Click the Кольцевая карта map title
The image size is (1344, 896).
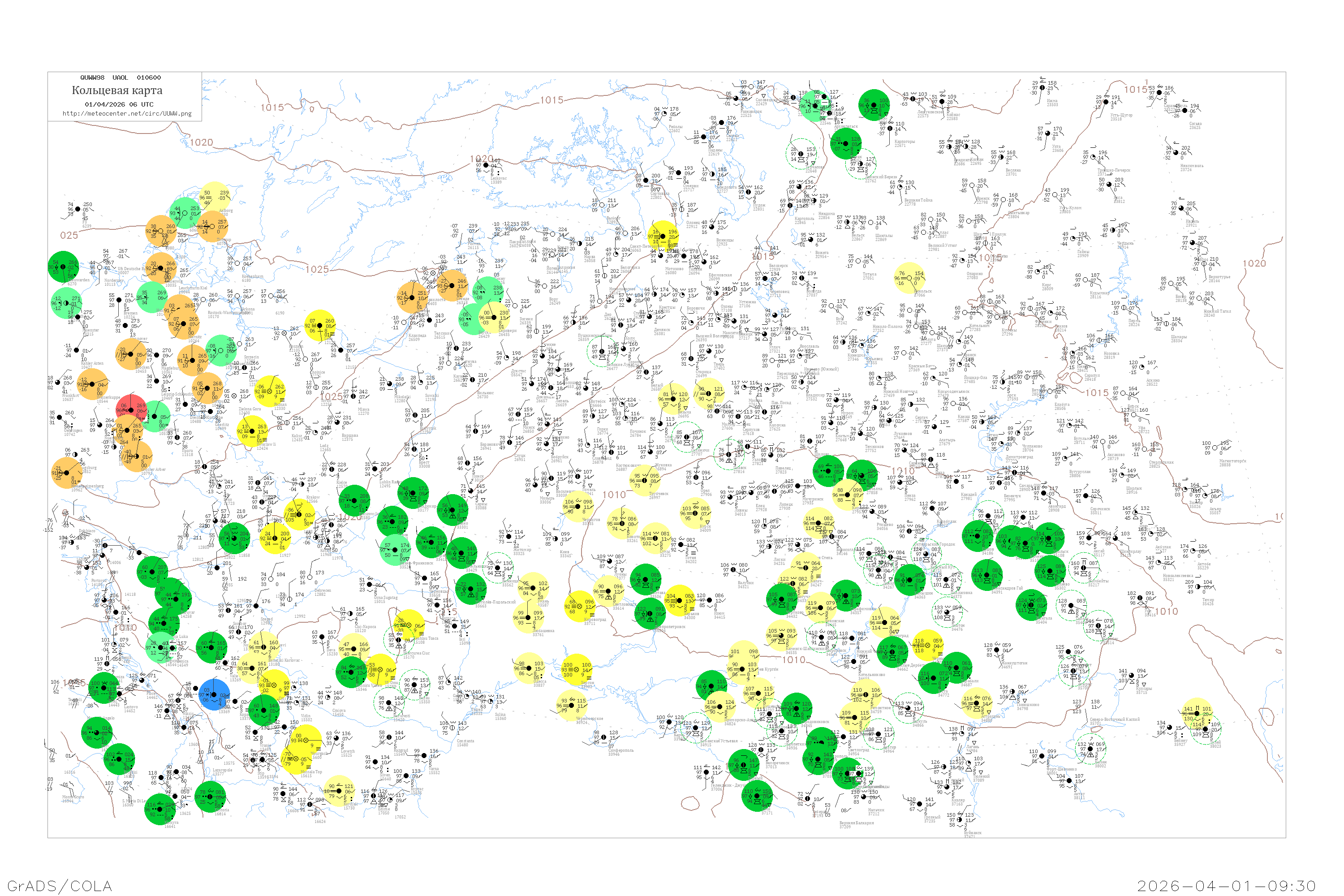point(117,90)
